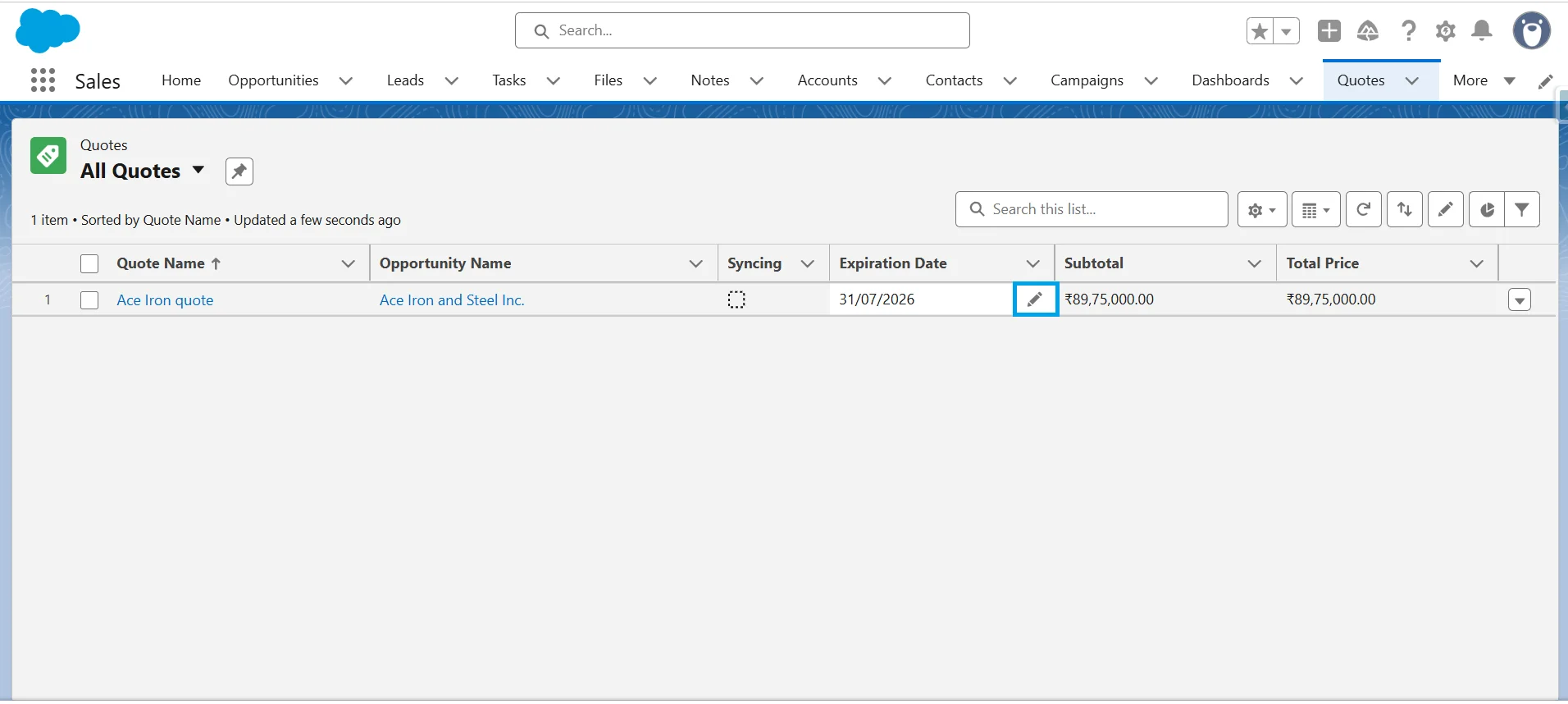Open Subtotal column actions chevron
The width and height of the screenshot is (1568, 704).
click(1255, 263)
